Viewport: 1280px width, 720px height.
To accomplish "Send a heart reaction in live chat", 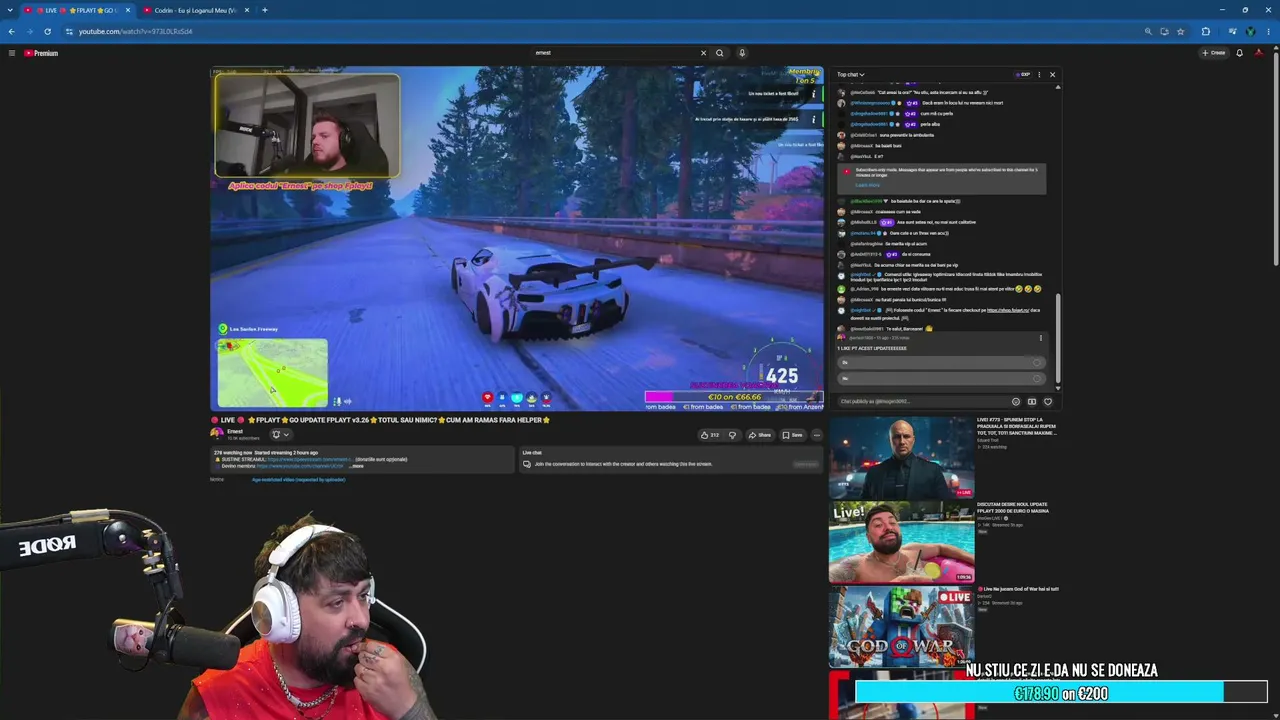I will point(1047,401).
